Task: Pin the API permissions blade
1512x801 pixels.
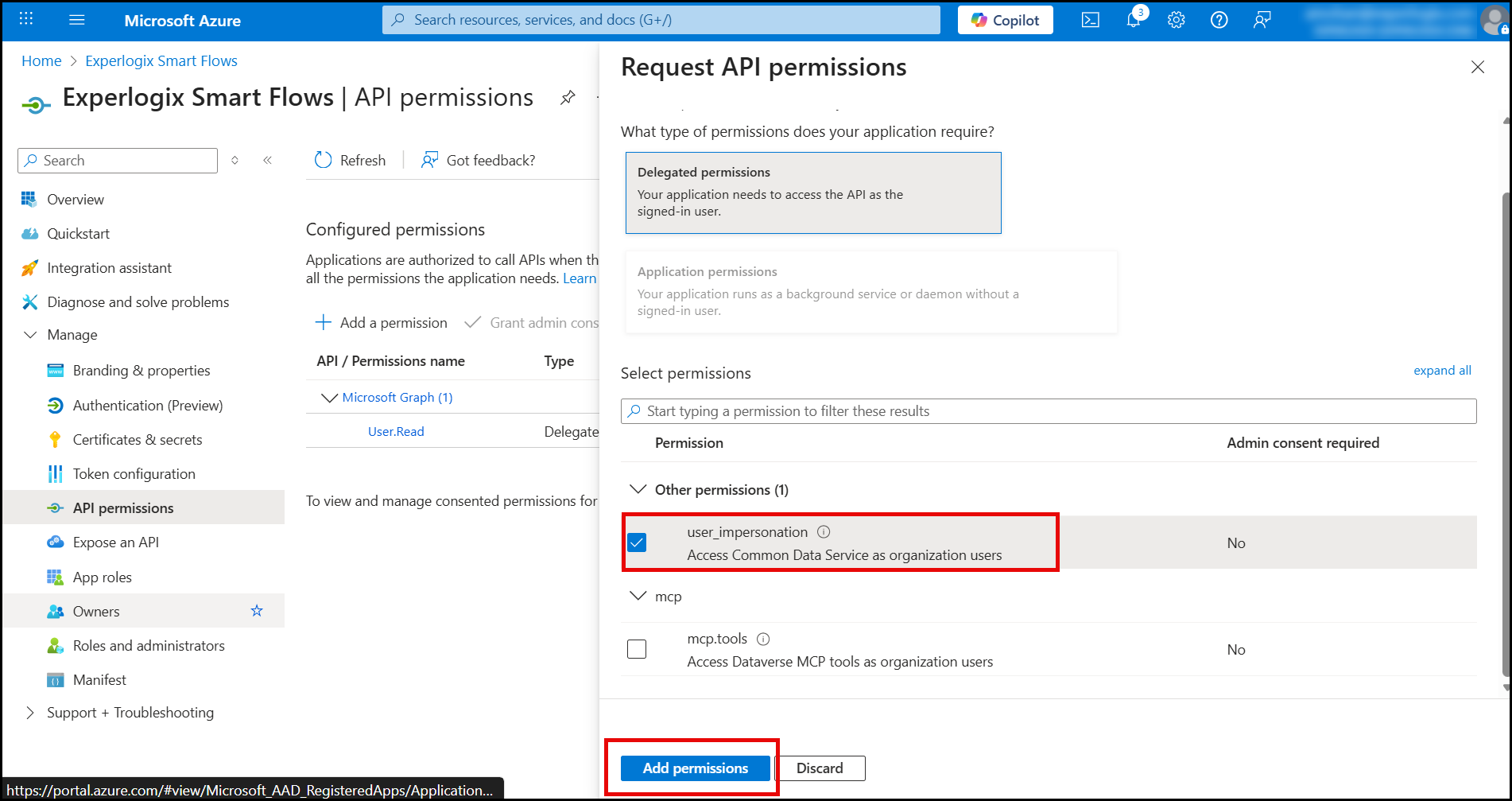Action: (568, 98)
